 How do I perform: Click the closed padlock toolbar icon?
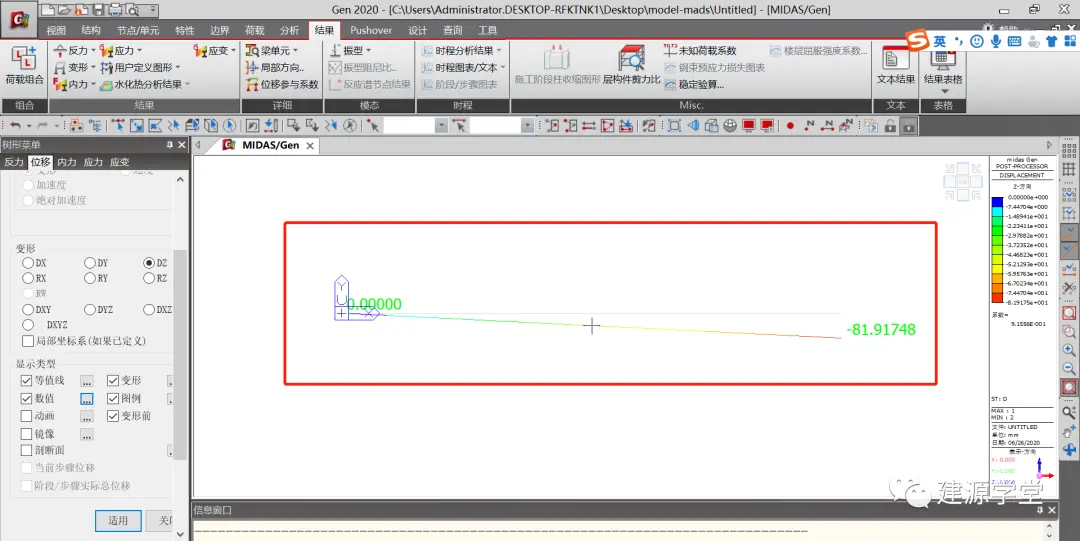pyautogui.click(x=908, y=125)
